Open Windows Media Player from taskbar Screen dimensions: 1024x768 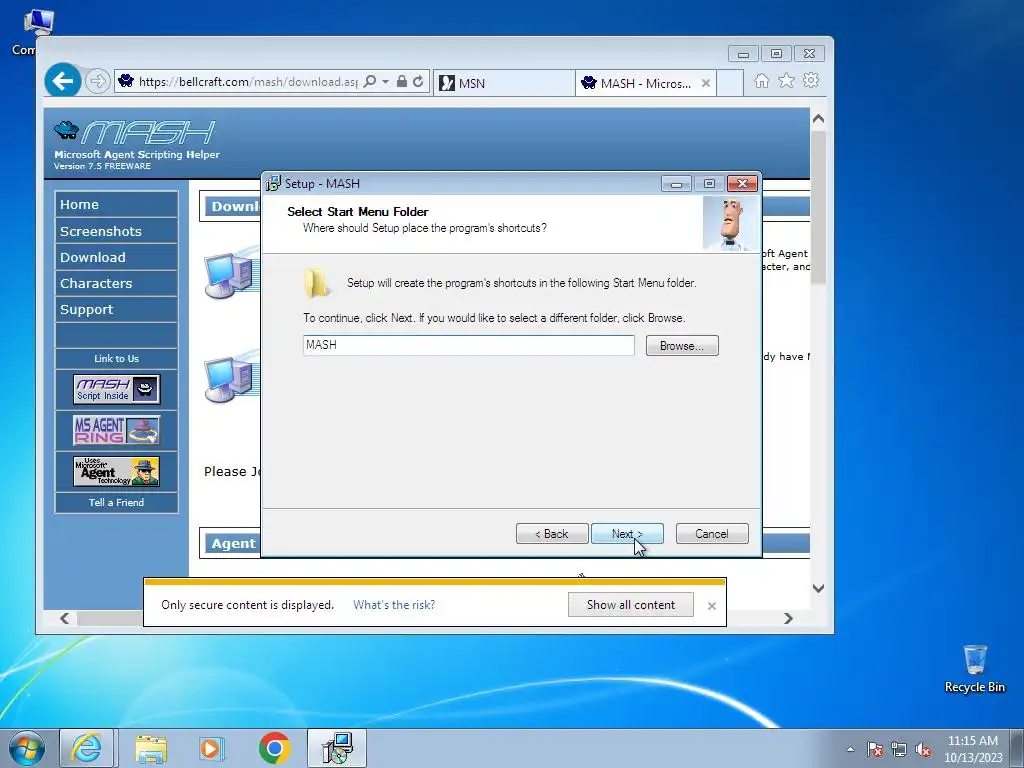point(212,748)
